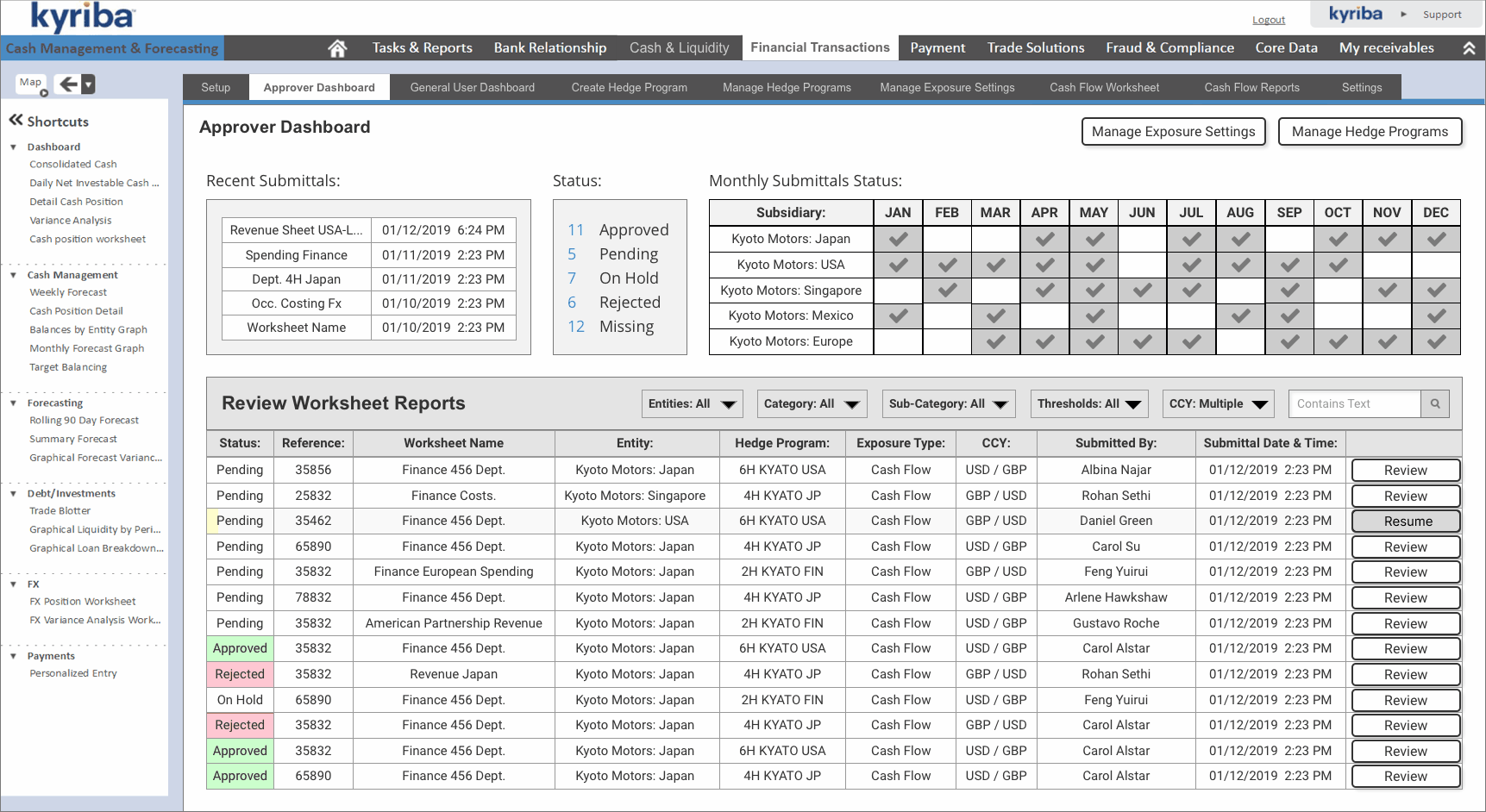Click Review for Gustavo Roche's row
The image size is (1486, 812).
[x=1406, y=623]
